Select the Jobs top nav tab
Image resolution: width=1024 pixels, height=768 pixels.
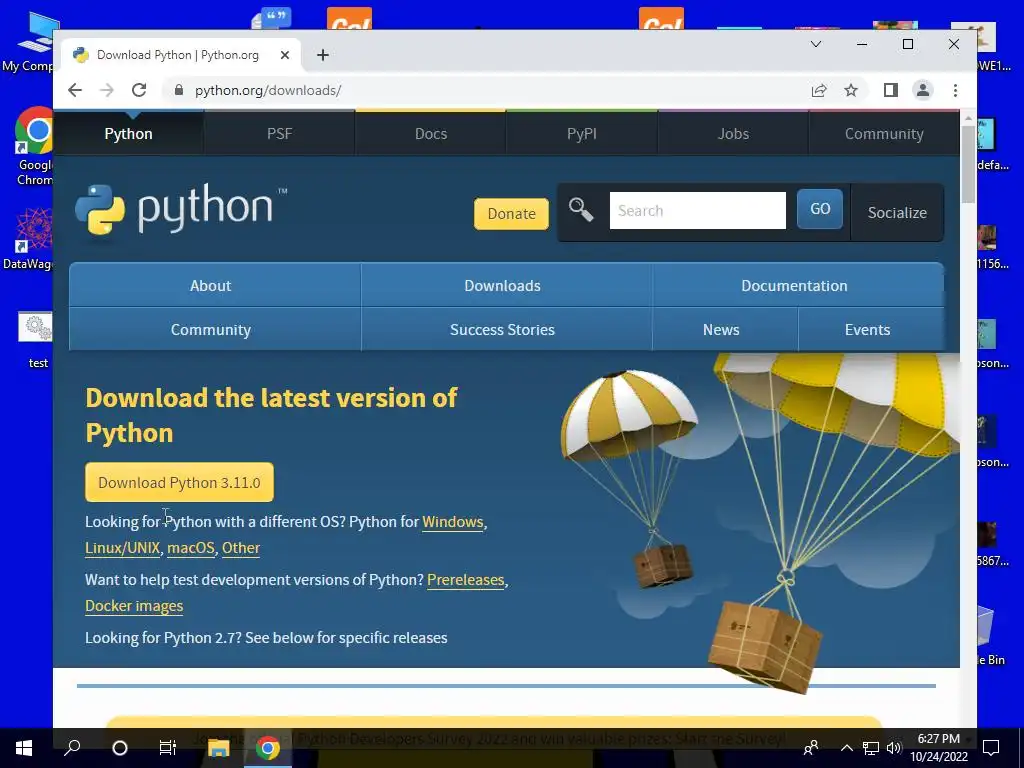tap(733, 134)
